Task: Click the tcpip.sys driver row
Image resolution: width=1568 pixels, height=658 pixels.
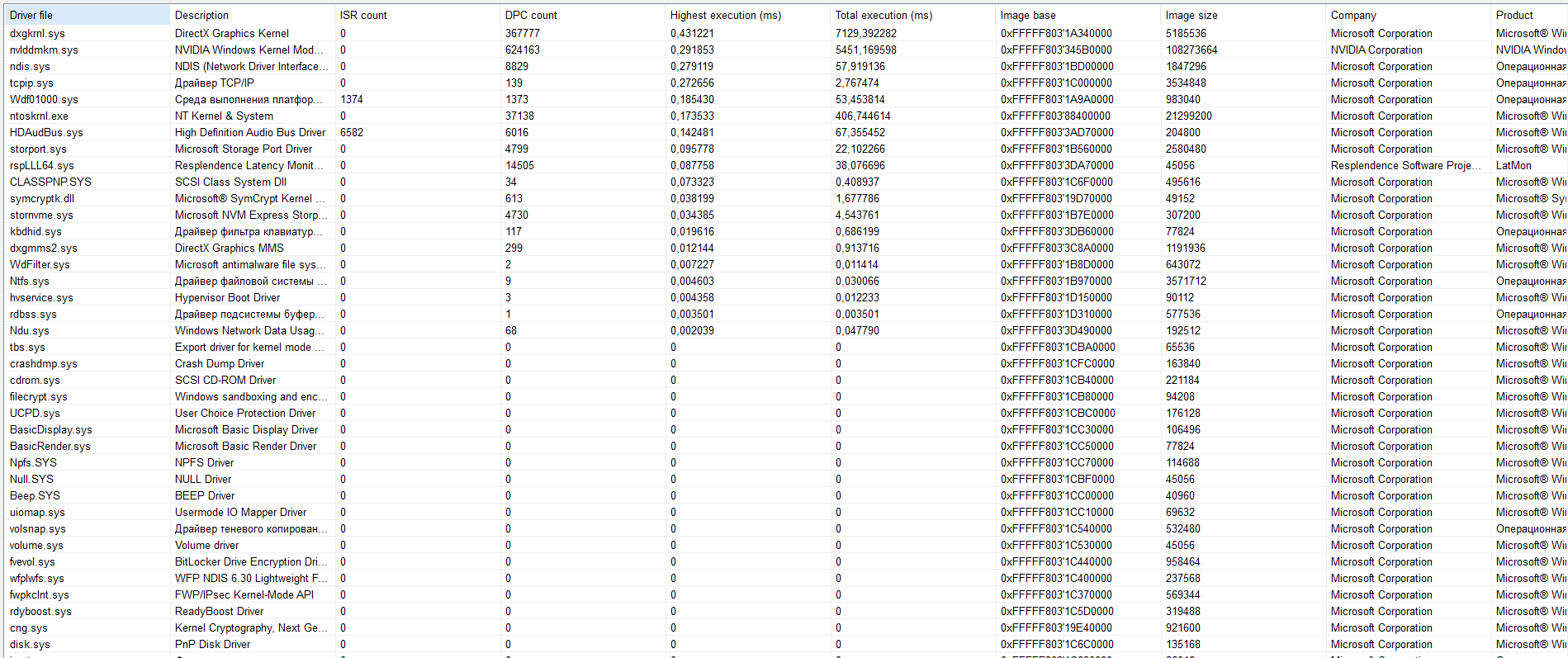Action: (x=31, y=83)
